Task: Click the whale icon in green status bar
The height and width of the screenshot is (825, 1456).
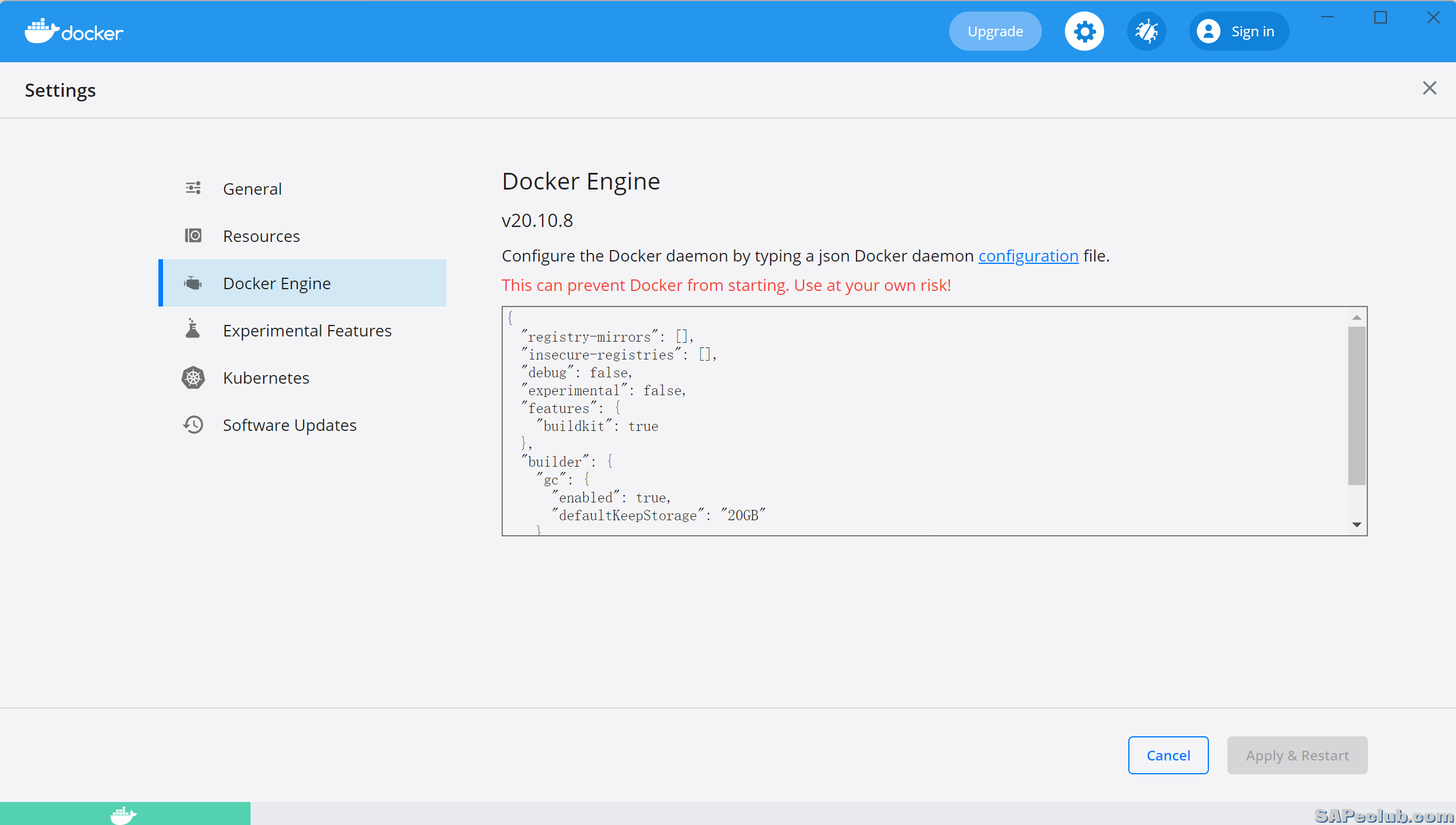Action: coord(123,815)
